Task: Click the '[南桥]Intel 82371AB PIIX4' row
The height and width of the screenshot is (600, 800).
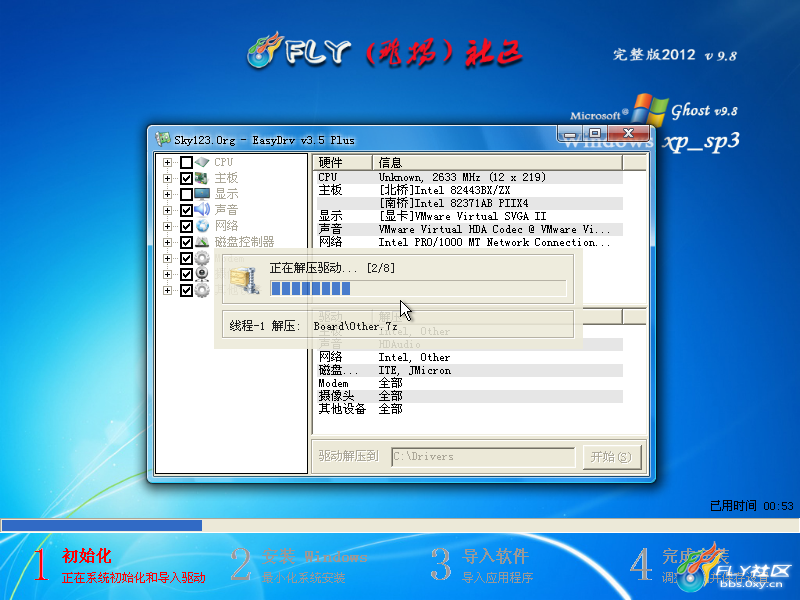Action: click(x=468, y=203)
